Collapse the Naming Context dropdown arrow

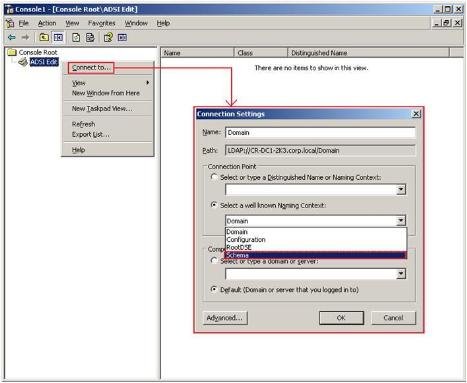click(401, 220)
